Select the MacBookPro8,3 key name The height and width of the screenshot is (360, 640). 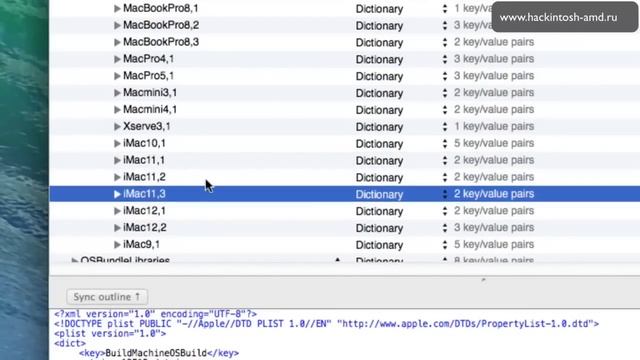coord(161,42)
